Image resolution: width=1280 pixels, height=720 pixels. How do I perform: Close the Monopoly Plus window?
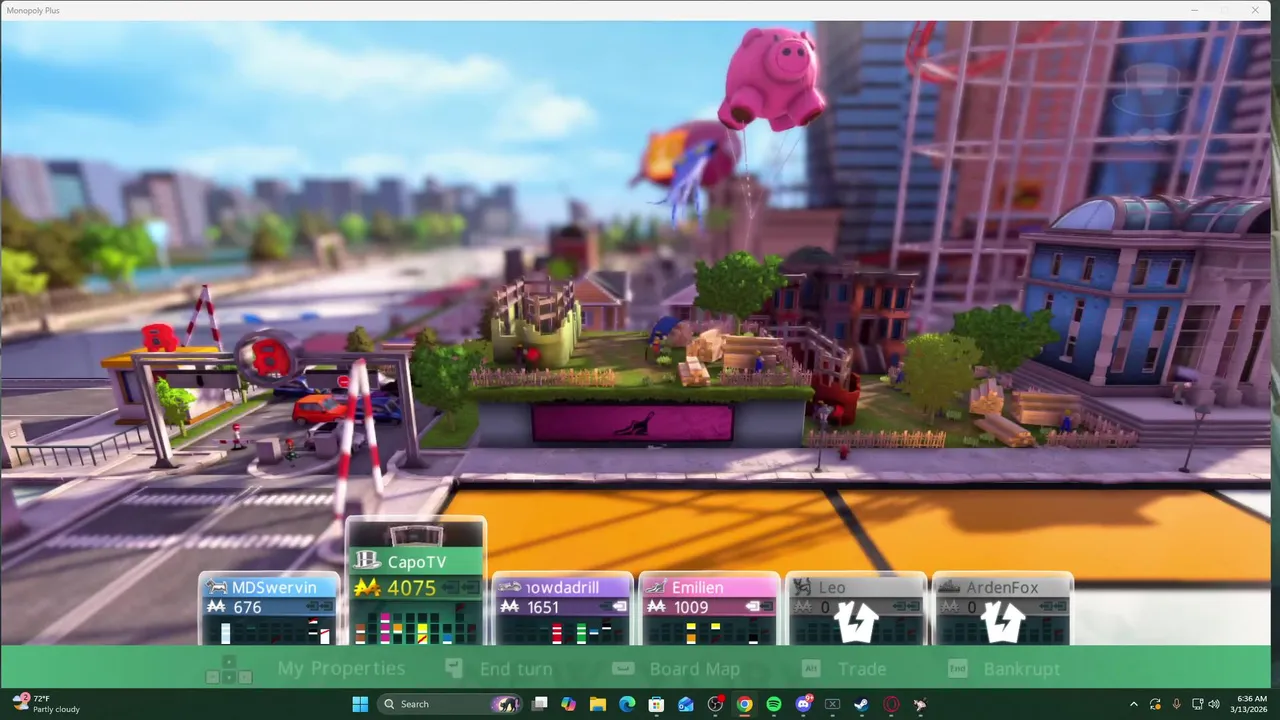point(1255,10)
